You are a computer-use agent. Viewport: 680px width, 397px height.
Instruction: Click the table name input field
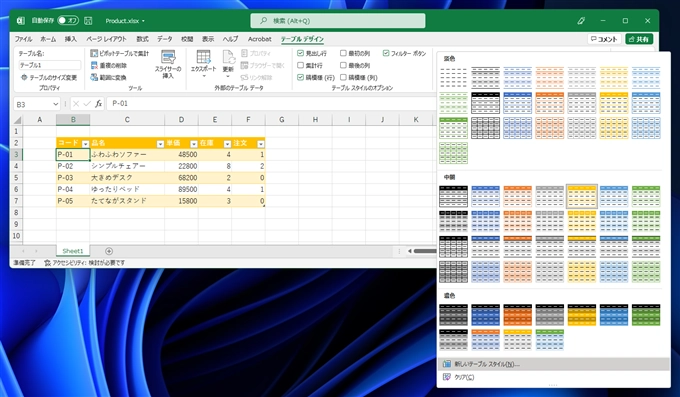pos(49,66)
